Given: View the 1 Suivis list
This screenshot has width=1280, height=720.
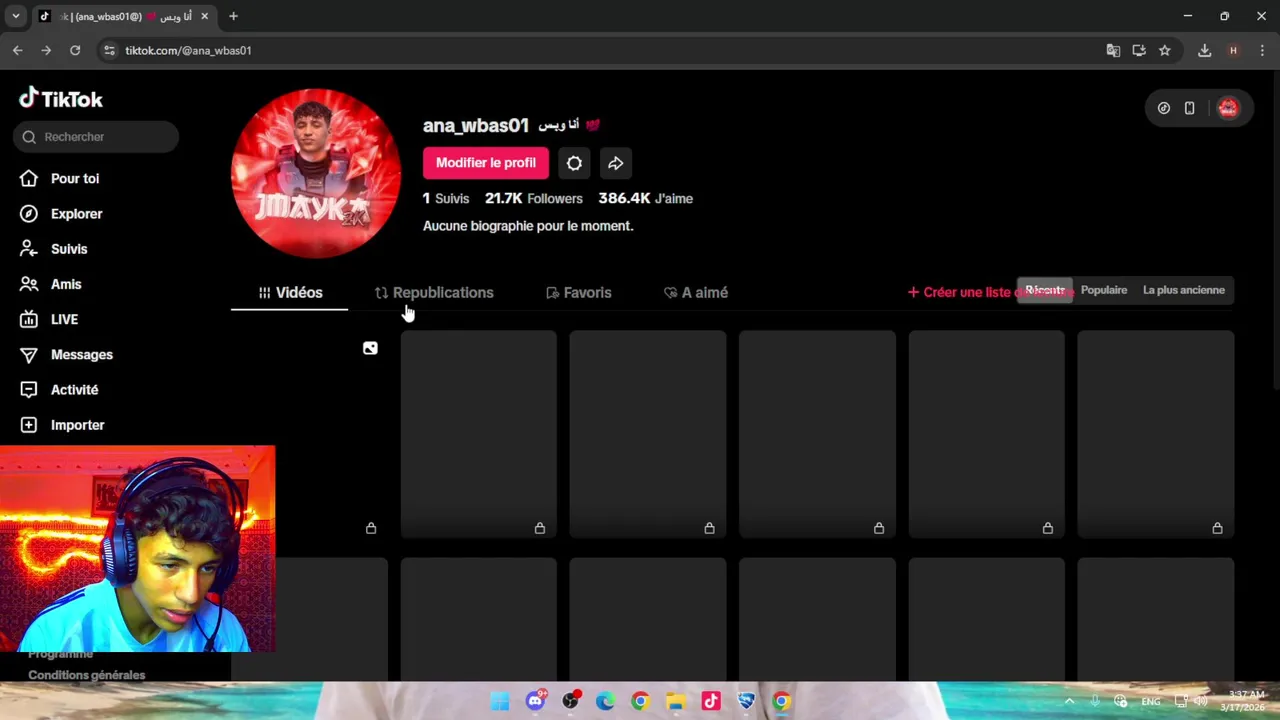Looking at the screenshot, I should coord(446,198).
